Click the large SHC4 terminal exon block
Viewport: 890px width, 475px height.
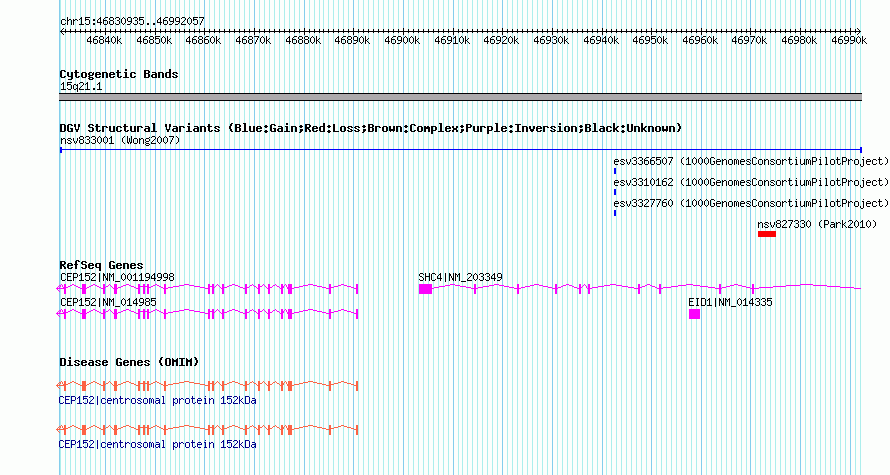(x=425, y=289)
